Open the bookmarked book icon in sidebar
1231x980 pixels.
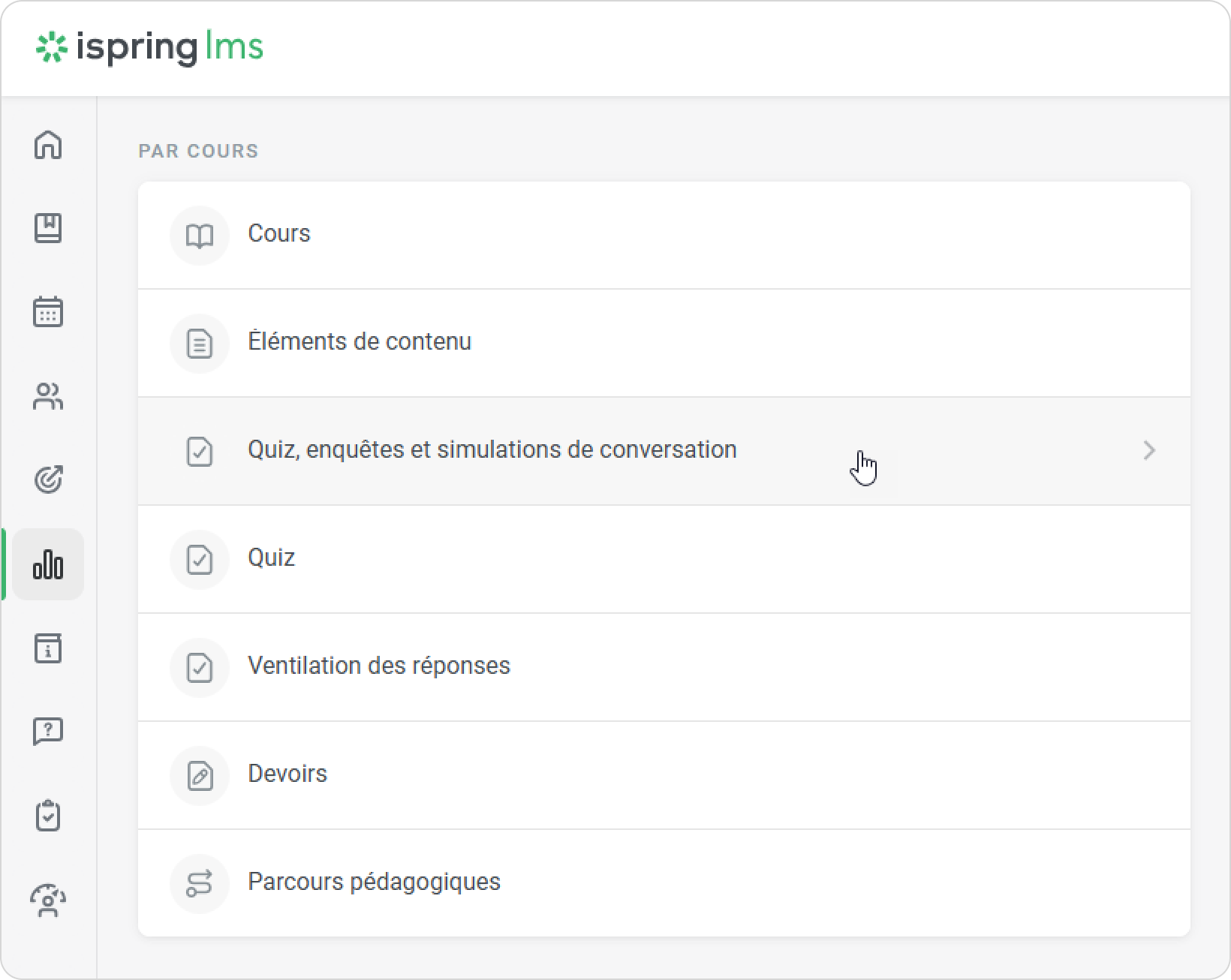(x=48, y=228)
